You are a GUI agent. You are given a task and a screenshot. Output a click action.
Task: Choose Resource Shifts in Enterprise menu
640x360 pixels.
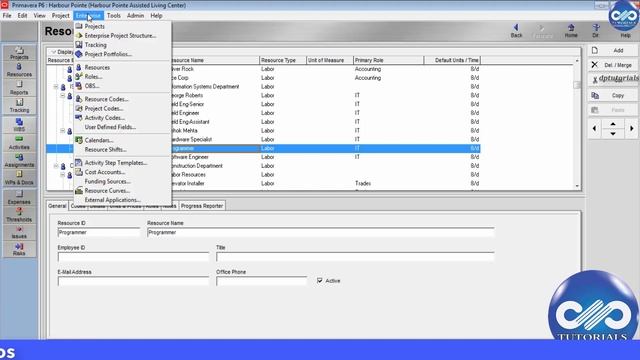coord(106,149)
